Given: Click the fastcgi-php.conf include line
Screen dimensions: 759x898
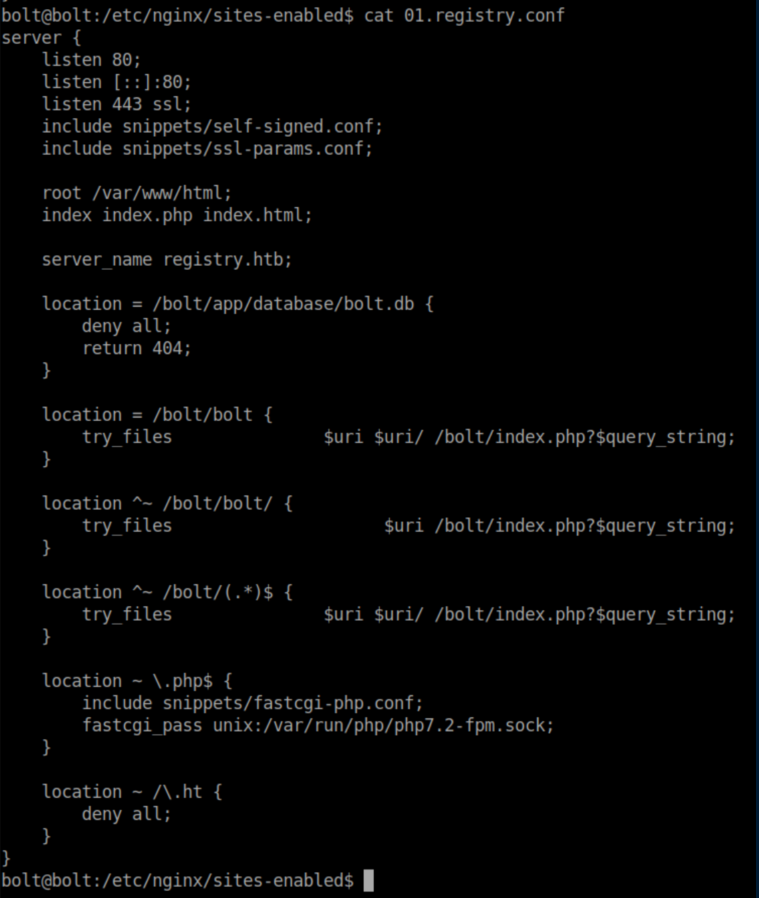Looking at the screenshot, I should (x=252, y=702).
